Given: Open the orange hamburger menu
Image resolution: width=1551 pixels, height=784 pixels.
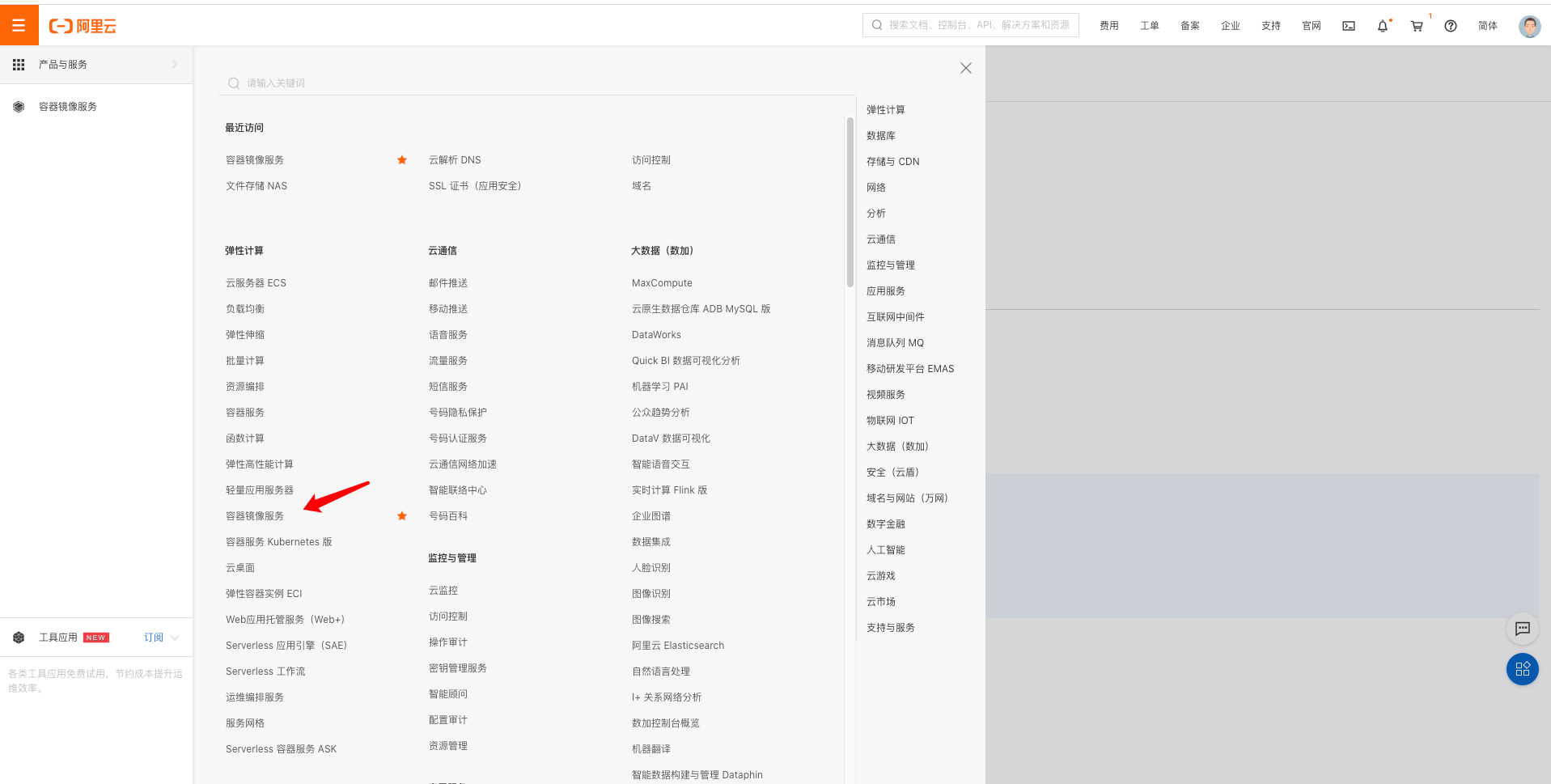Looking at the screenshot, I should point(19,25).
